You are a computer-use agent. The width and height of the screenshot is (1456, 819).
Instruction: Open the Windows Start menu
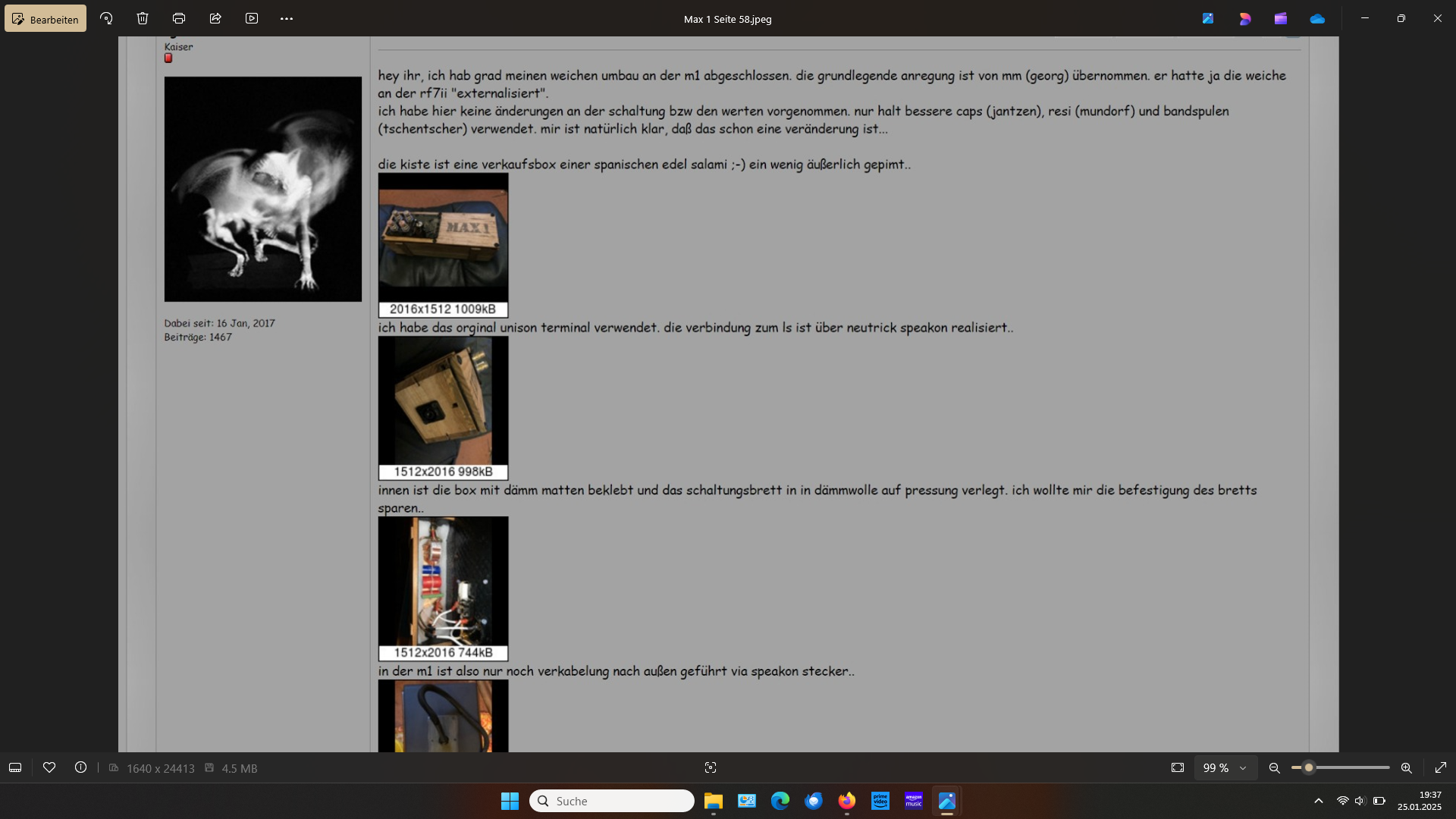click(x=510, y=801)
